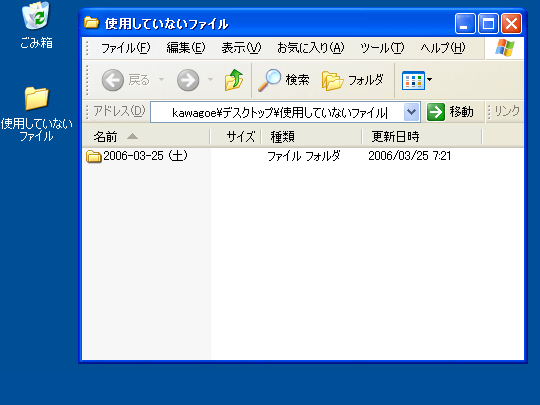Click the 2006/03/25 7:21 date cell
Screen dimensions: 540x405
tap(409, 156)
